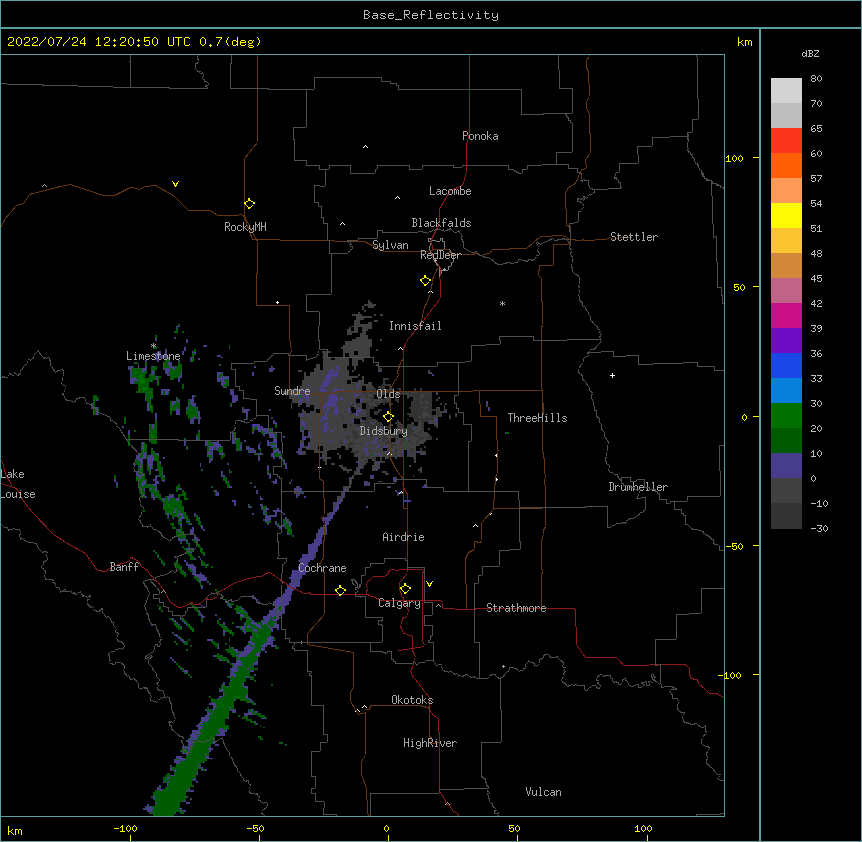Pick the dark green 20-10 dBZ swatch
Image resolution: width=862 pixels, height=842 pixels.
786,441
